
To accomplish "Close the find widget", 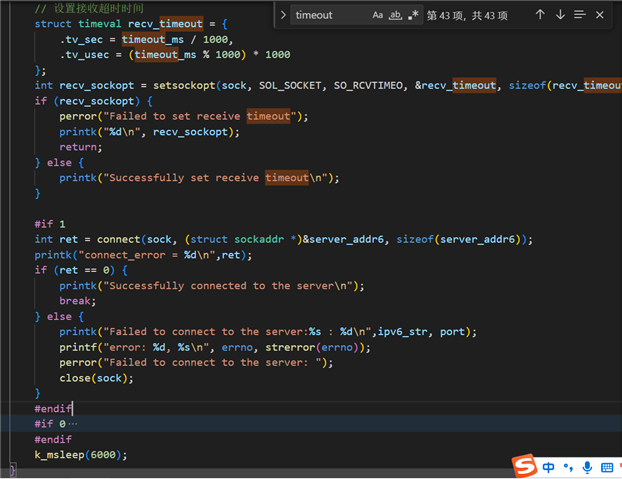I will pyautogui.click(x=600, y=15).
